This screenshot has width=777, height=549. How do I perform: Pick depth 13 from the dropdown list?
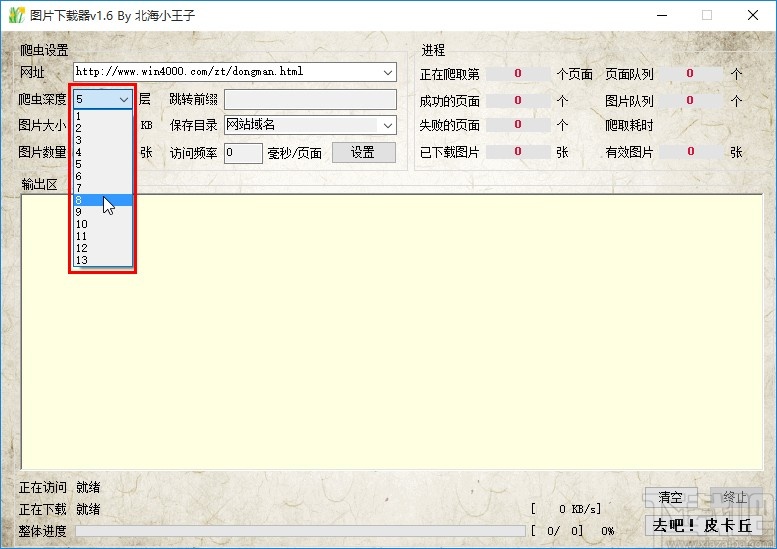click(x=103, y=260)
